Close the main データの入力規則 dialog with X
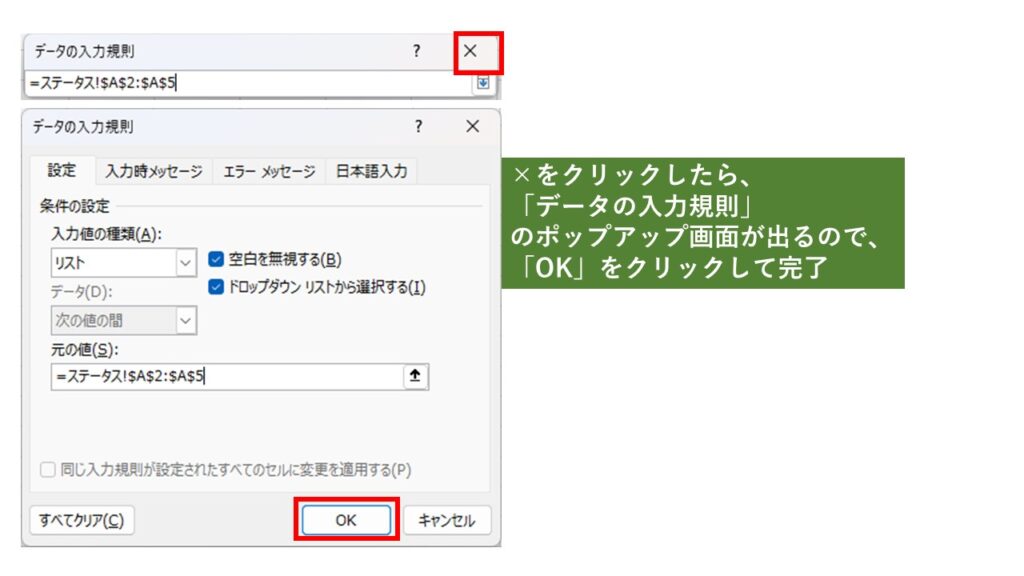Screen dimensions: 1024x576 tap(472, 127)
